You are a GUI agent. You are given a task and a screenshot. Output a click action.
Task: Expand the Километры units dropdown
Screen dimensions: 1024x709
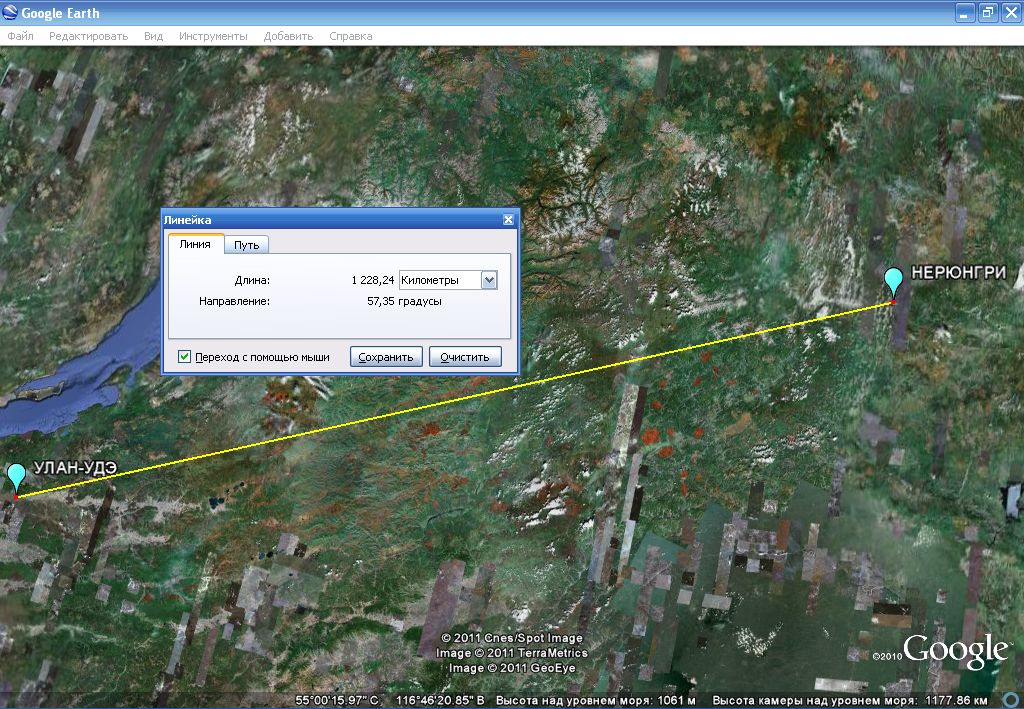click(489, 281)
